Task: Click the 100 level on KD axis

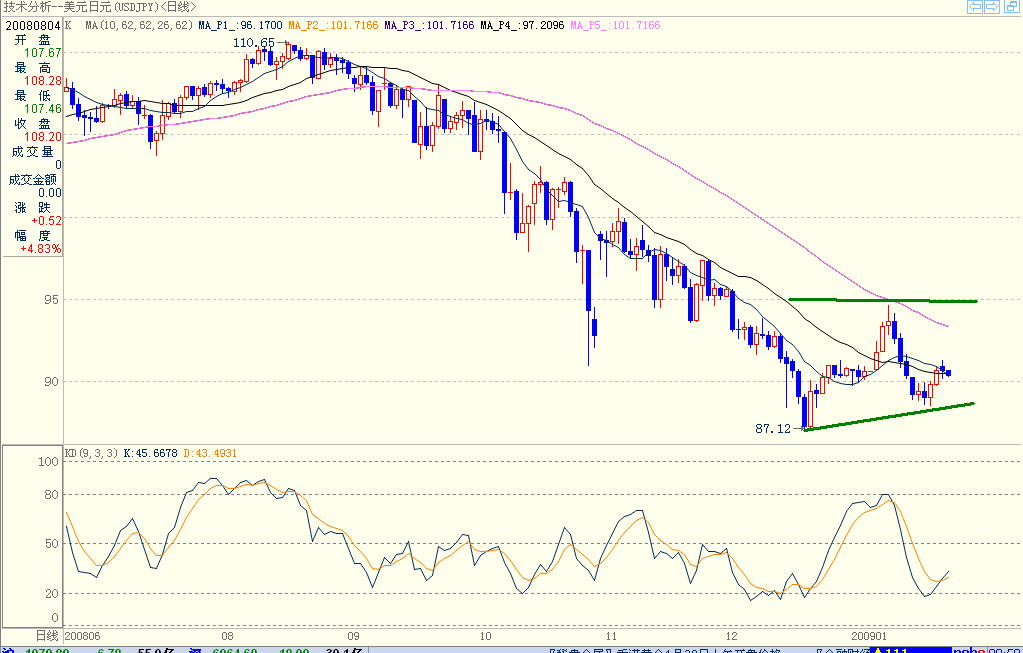Action: [x=48, y=462]
